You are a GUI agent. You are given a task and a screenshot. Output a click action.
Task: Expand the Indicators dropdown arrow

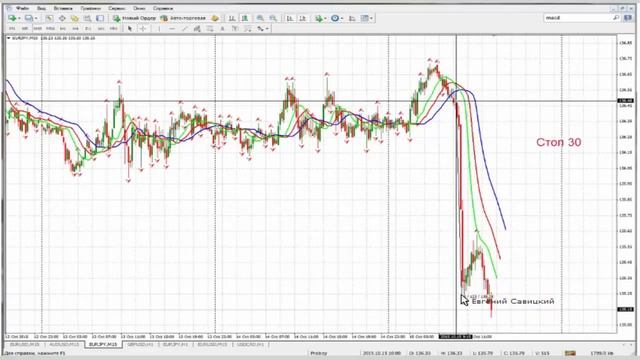325,18
